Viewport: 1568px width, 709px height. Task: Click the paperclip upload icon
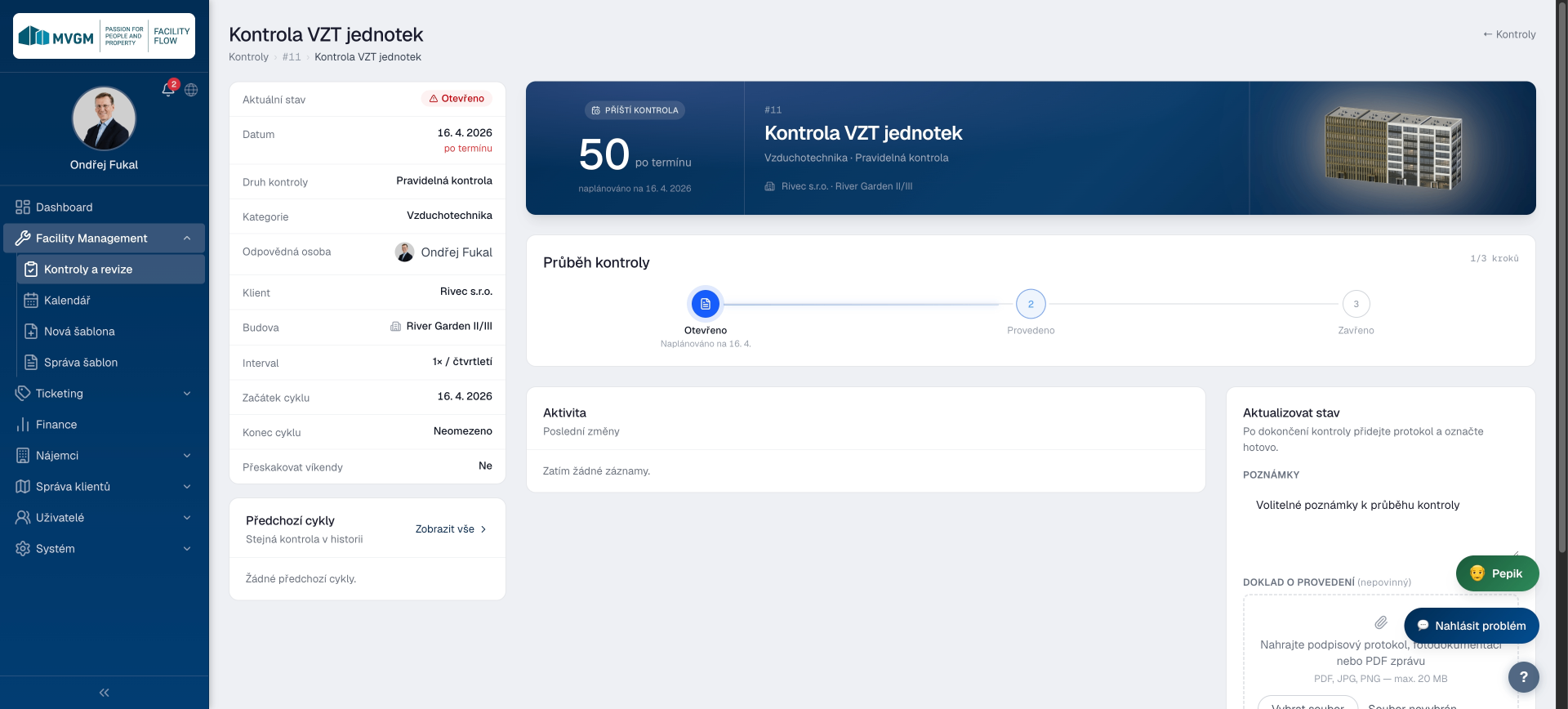pyautogui.click(x=1381, y=622)
